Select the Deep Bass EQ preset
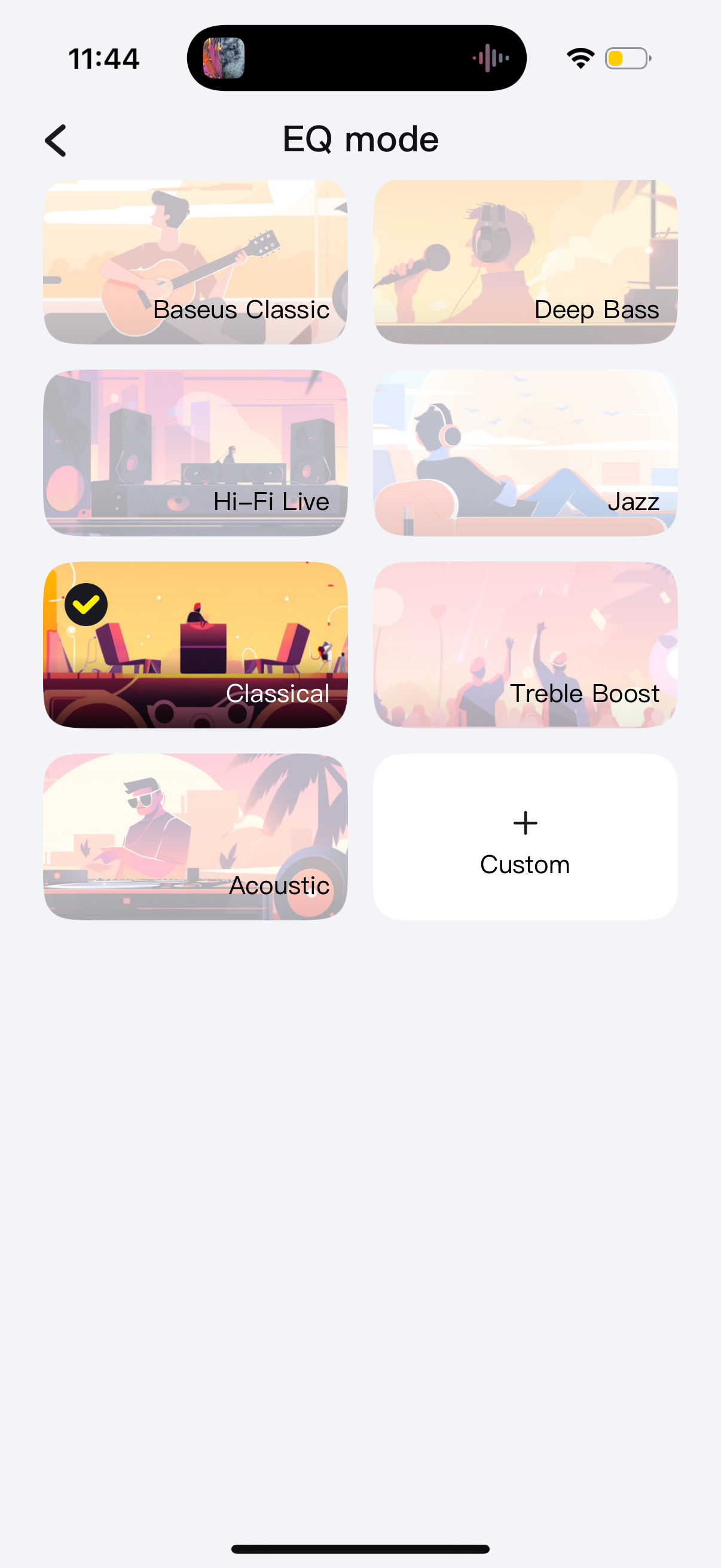Screen dimensions: 721x1568 click(x=525, y=262)
